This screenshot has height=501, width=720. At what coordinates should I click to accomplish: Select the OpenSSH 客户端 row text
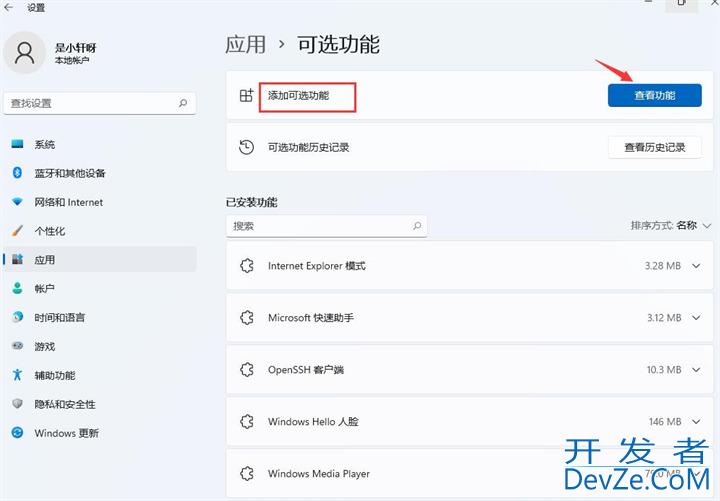[x=306, y=370]
